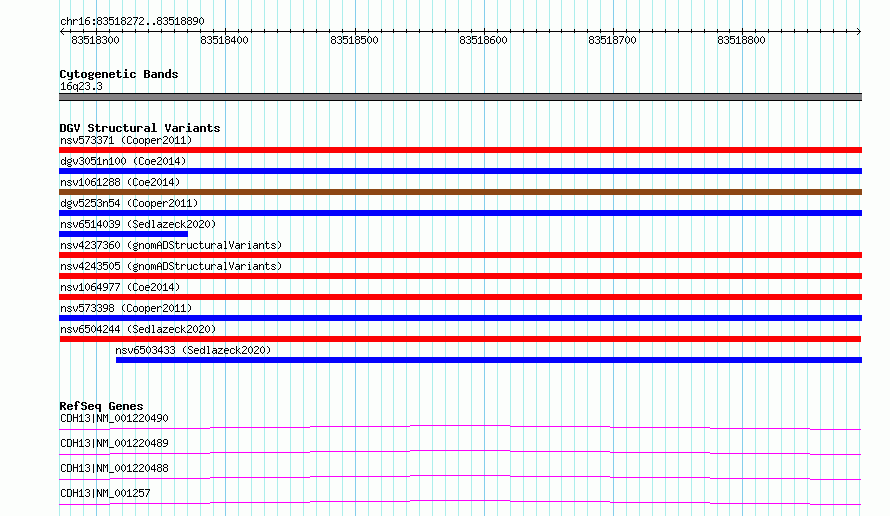Select the CDH13|NM_001220489 transcript label
The width and height of the screenshot is (890, 516).
(x=114, y=443)
